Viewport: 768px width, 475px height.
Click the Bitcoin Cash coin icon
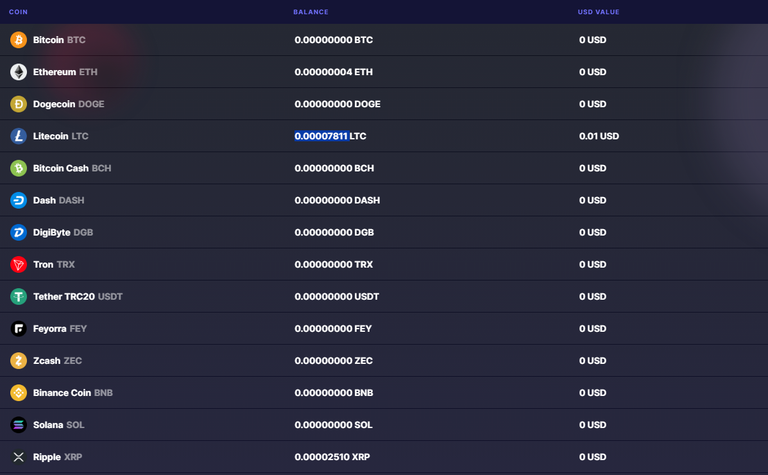pos(19,168)
